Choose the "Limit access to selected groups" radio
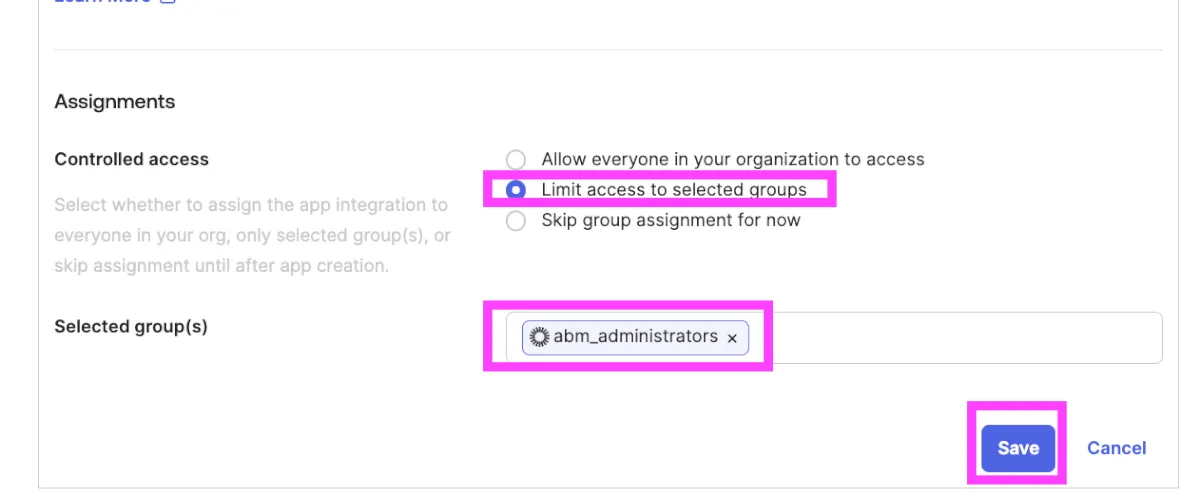Screen dimensions: 1200x498 pos(516,190)
